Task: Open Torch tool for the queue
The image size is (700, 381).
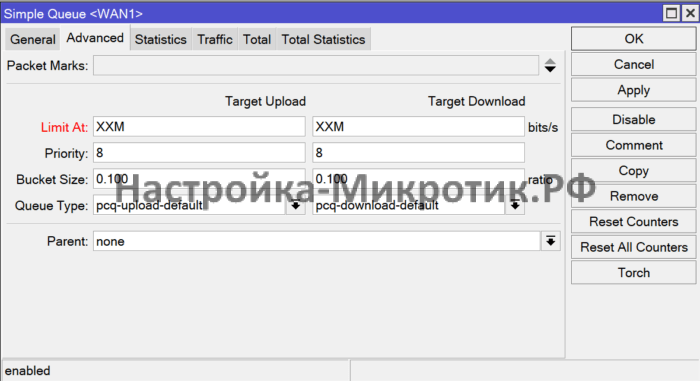Action: [633, 272]
